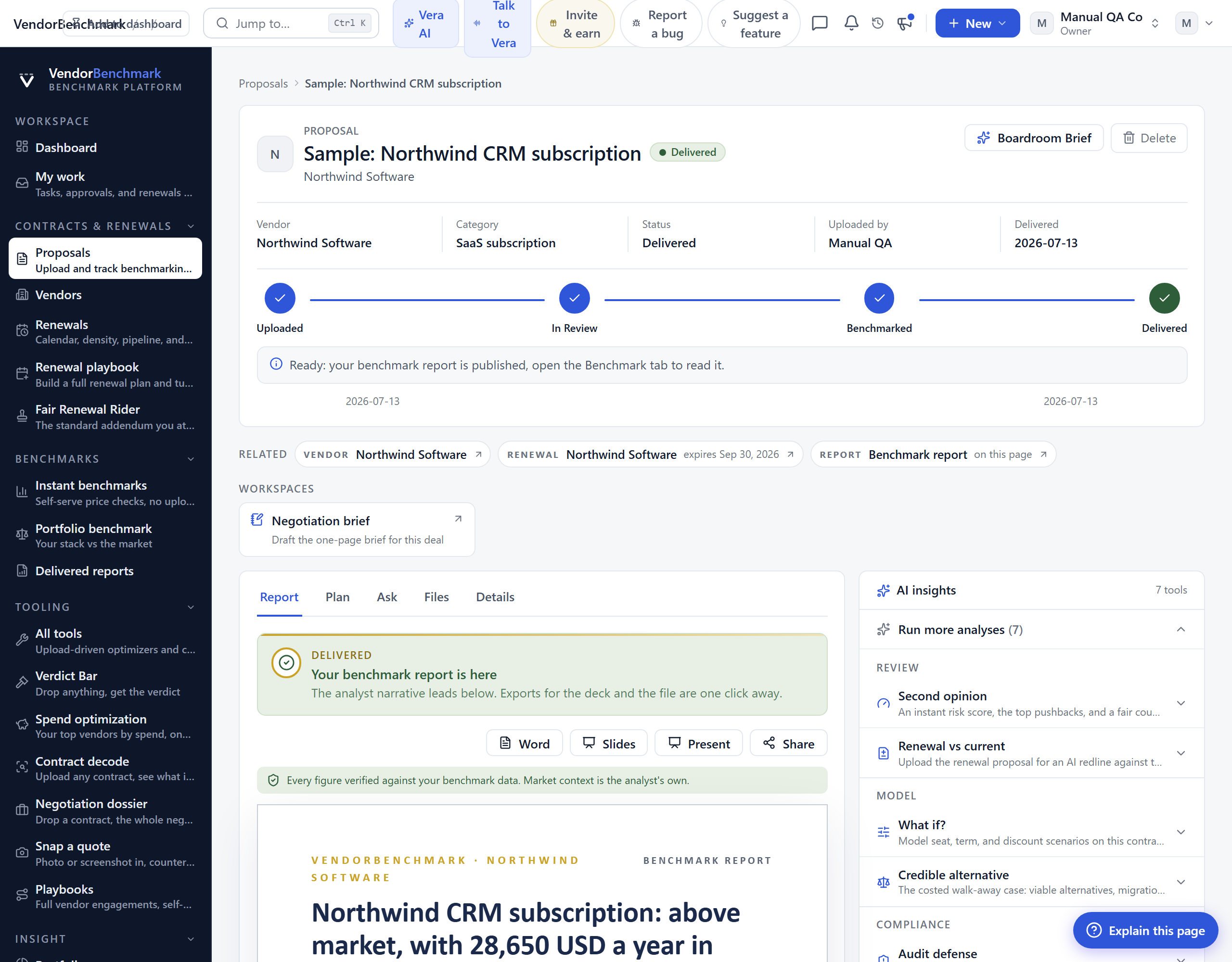Viewport: 1232px width, 962px height.
Task: Click the Explain this page button
Action: click(x=1145, y=930)
